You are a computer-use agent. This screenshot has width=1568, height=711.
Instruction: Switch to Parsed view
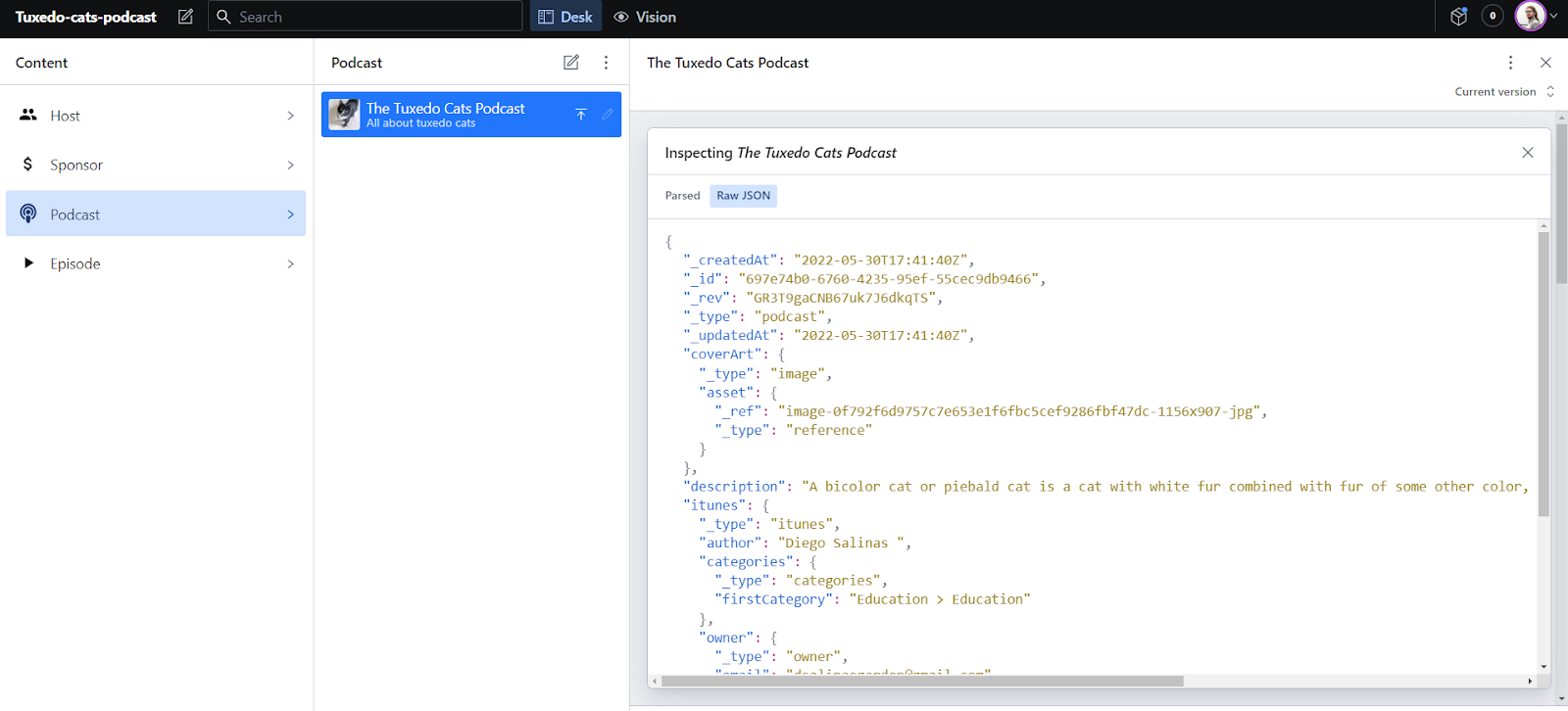[x=682, y=196]
